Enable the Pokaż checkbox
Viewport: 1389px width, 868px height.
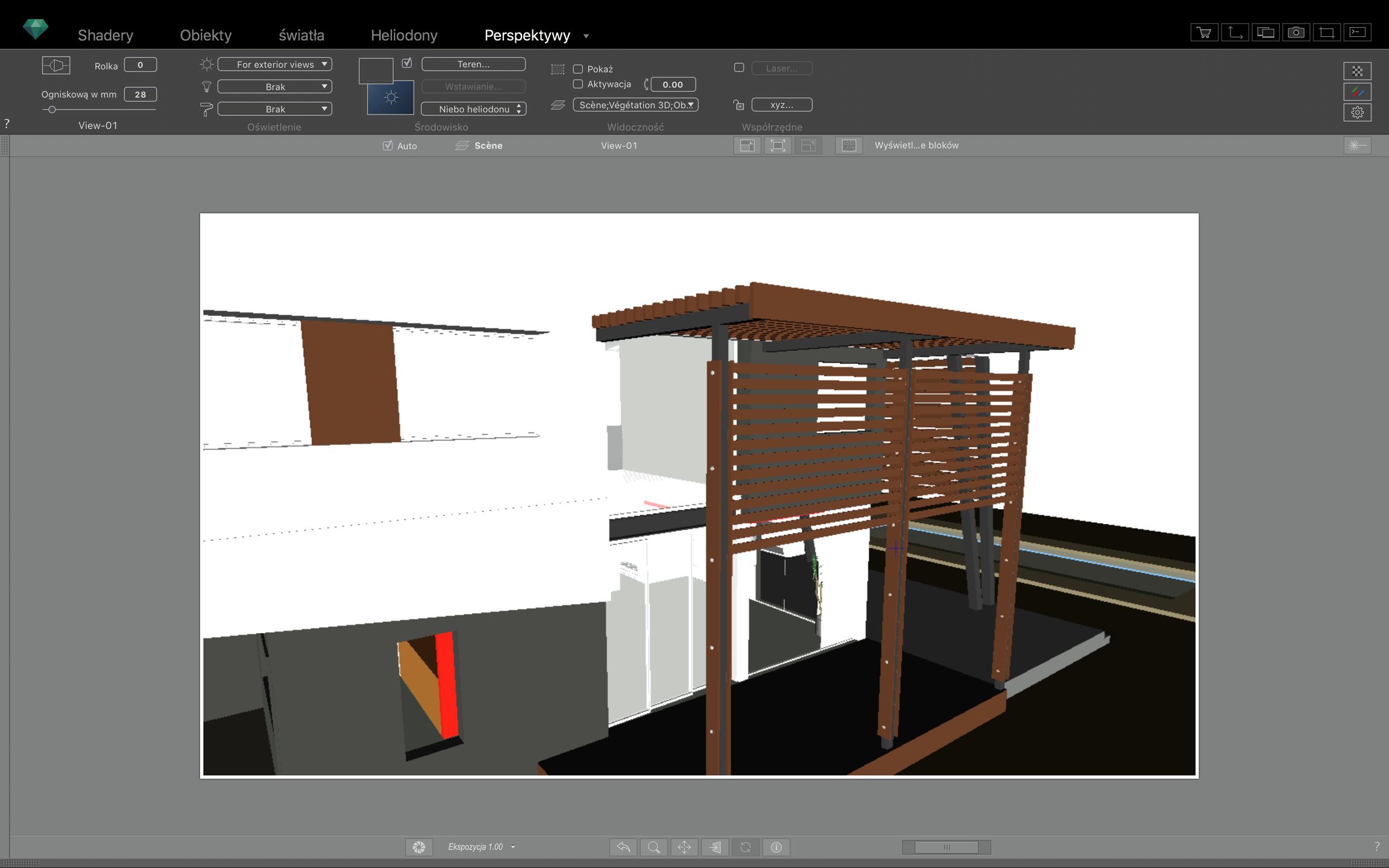tap(578, 69)
